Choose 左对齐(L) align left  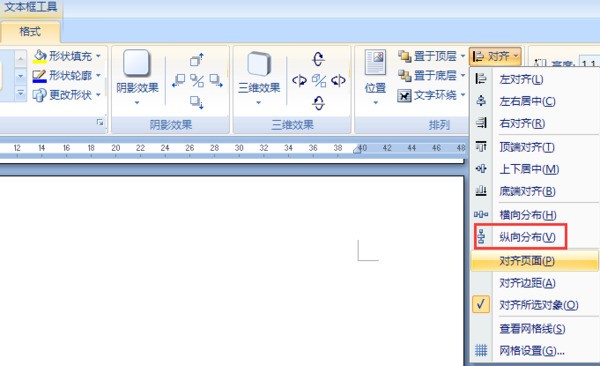coord(535,79)
